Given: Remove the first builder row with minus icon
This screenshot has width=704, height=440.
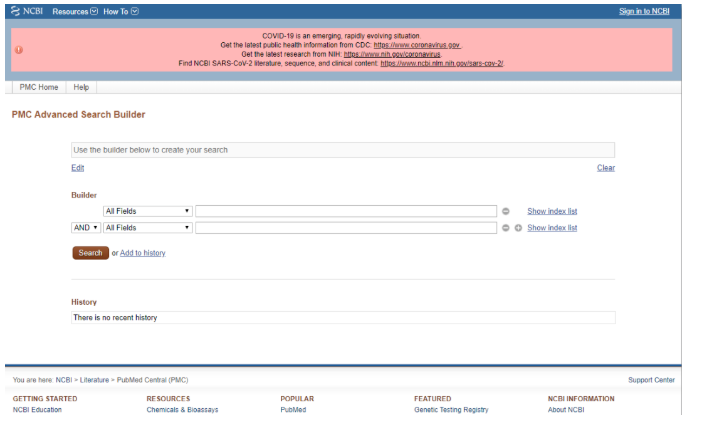Looking at the screenshot, I should point(506,211).
